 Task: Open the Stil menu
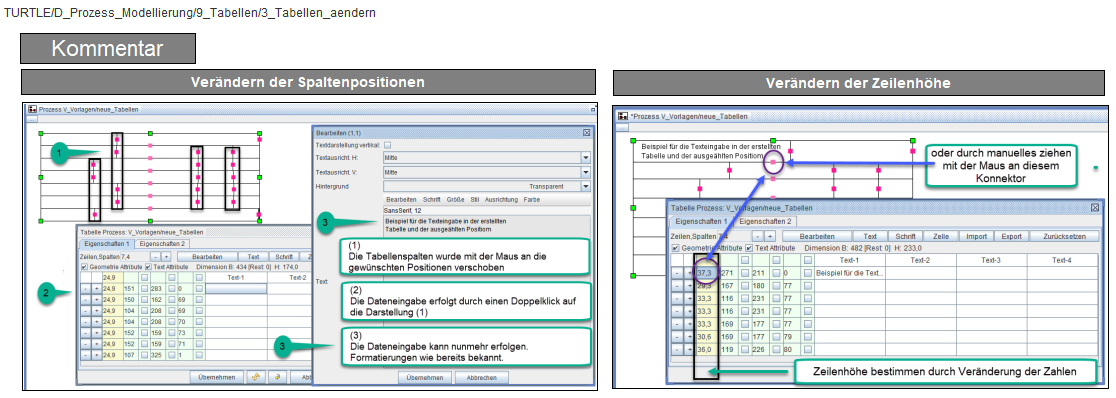coord(475,199)
